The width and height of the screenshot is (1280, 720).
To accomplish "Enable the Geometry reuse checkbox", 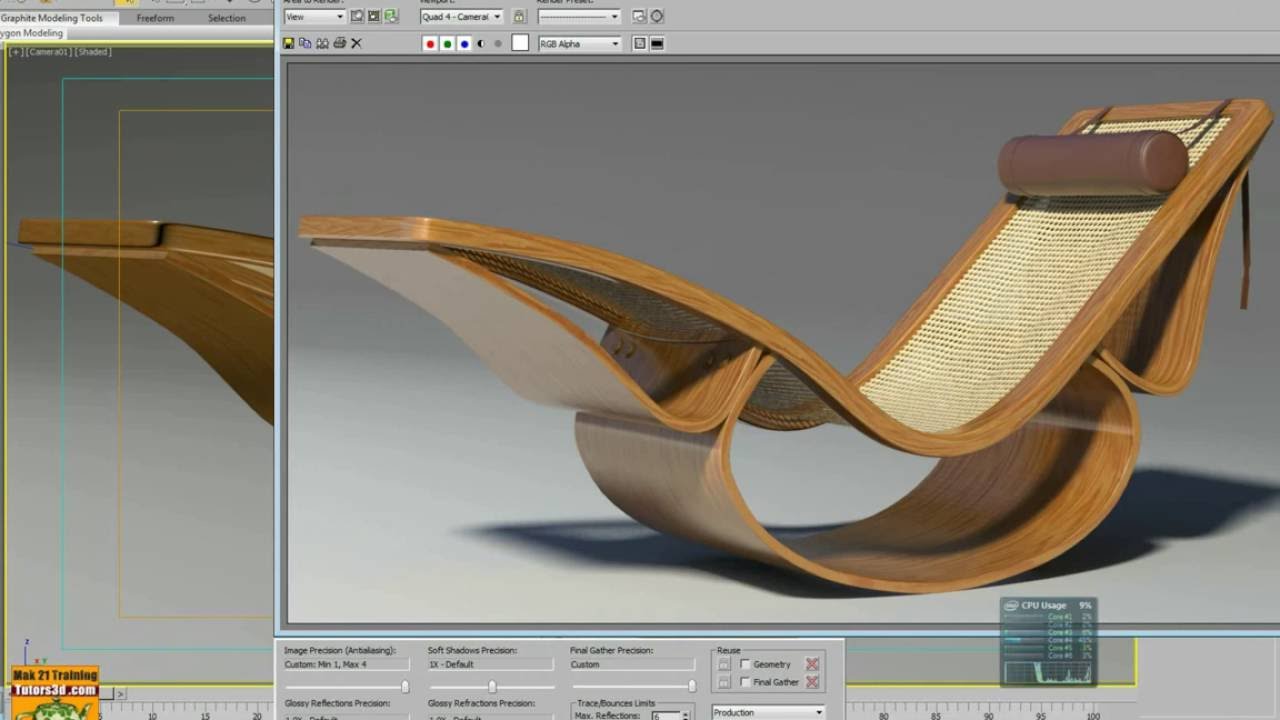I will point(745,664).
